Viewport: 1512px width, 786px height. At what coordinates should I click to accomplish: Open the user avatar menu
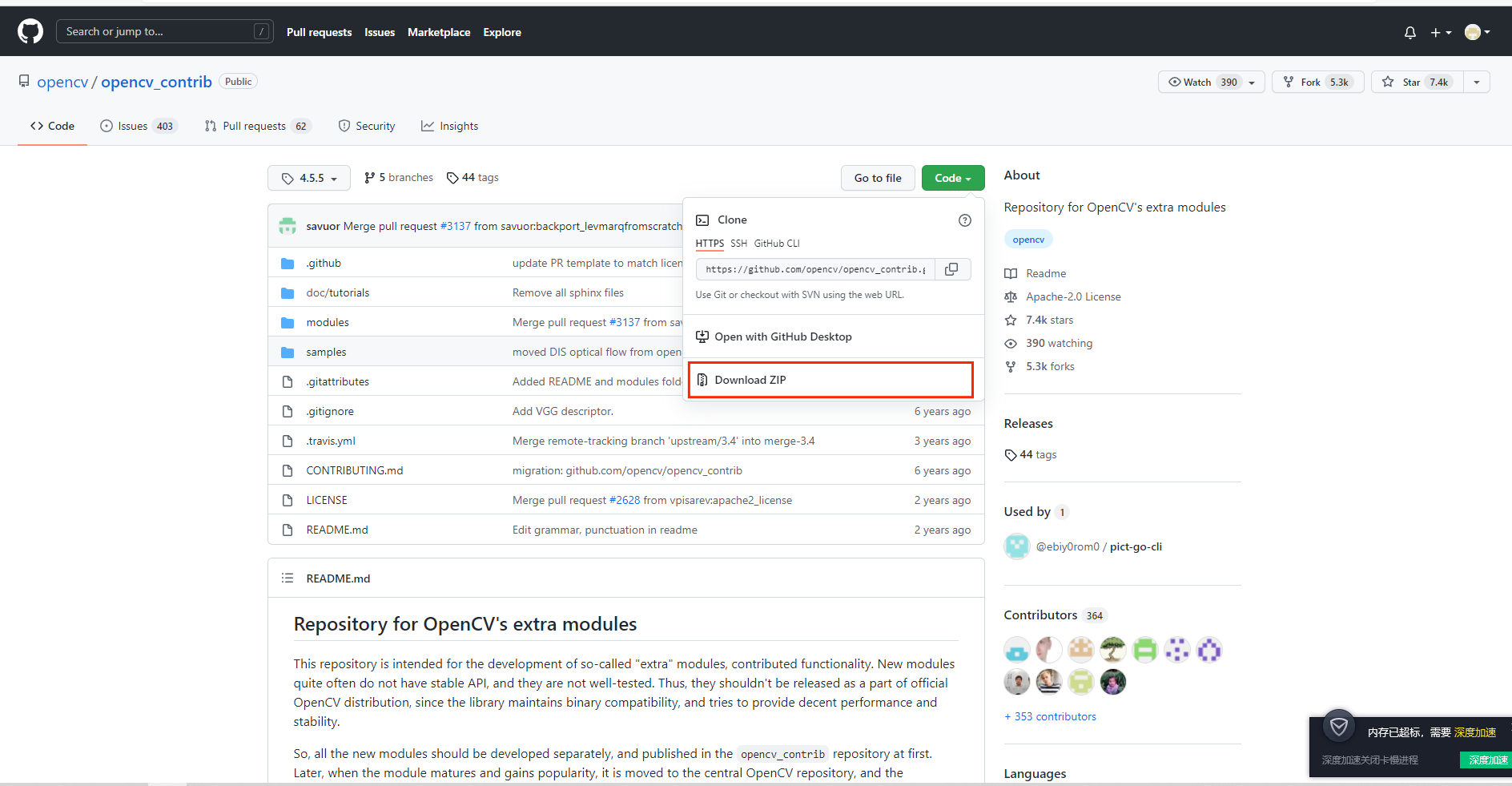point(1477,32)
